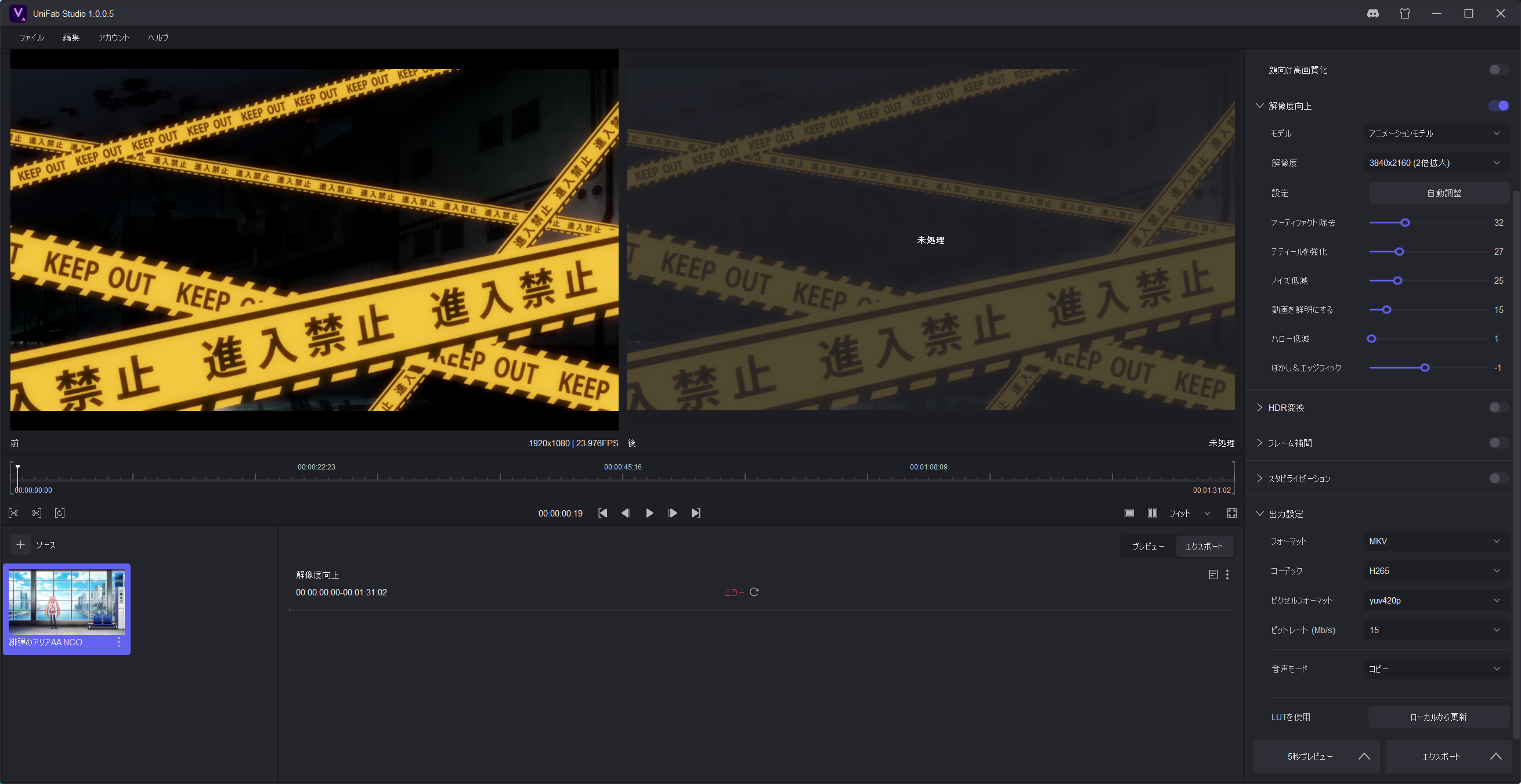Click the settings panel vertical scrollbar
The image size is (1521, 784).
(x=1515, y=464)
